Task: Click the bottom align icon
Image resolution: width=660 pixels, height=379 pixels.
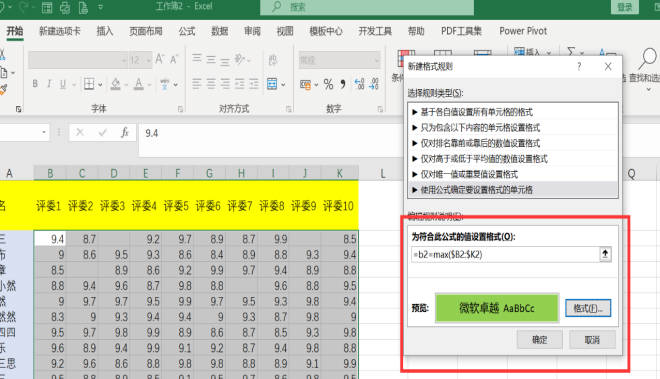Action: coord(225,61)
